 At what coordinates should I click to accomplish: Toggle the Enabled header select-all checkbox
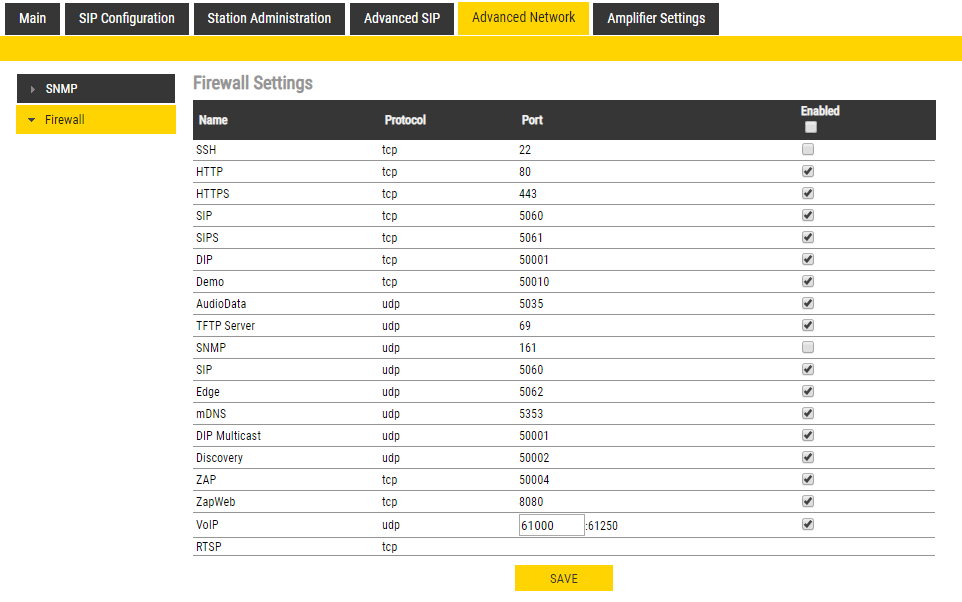(810, 127)
